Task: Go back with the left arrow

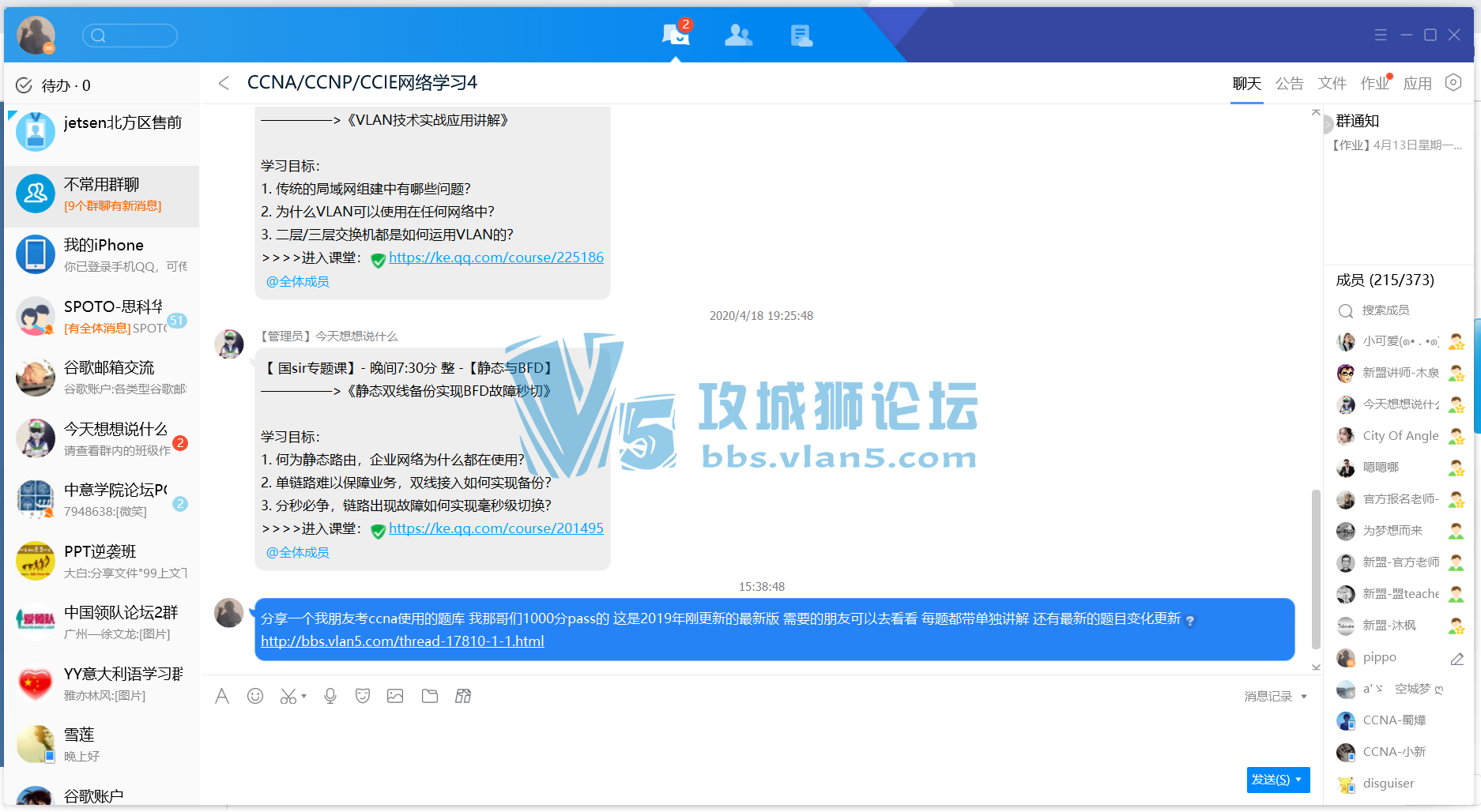Action: point(224,83)
